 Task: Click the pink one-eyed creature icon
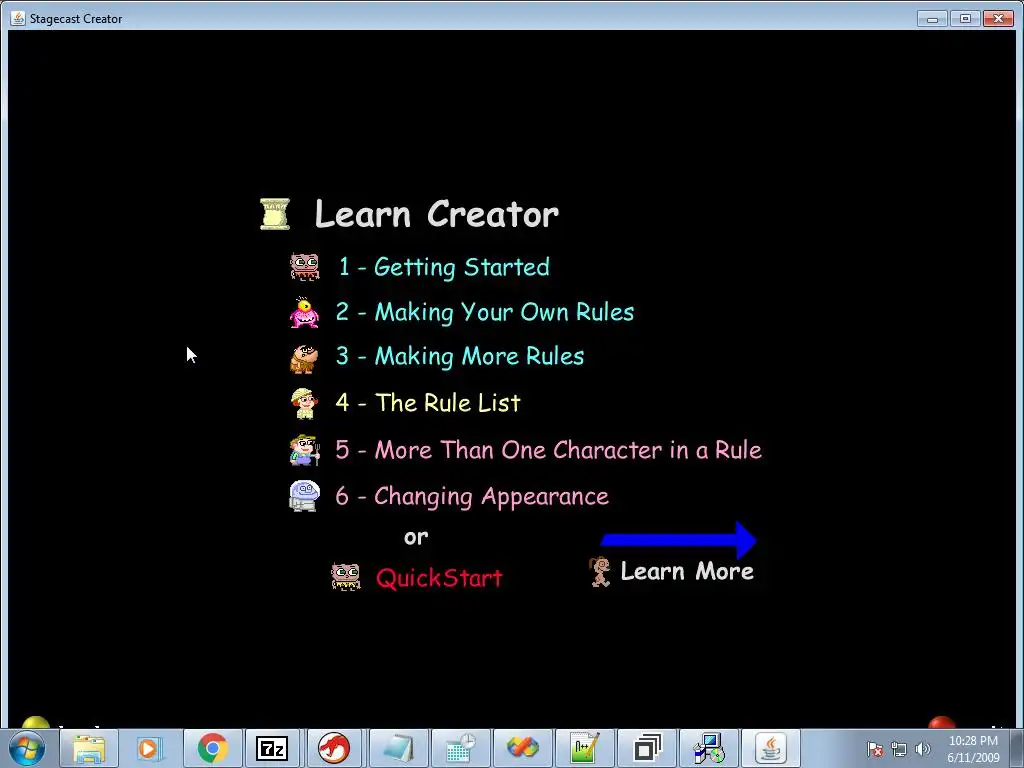[x=304, y=312]
